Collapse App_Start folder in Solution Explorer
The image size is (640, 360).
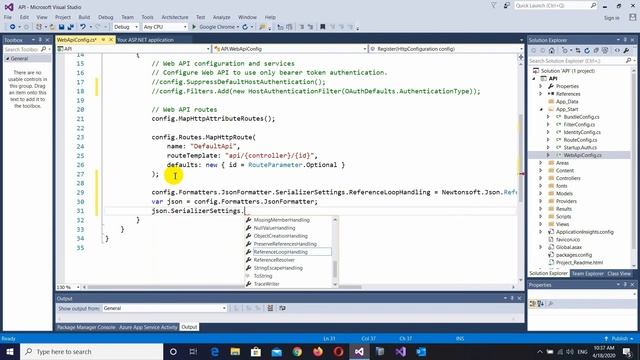pos(542,109)
